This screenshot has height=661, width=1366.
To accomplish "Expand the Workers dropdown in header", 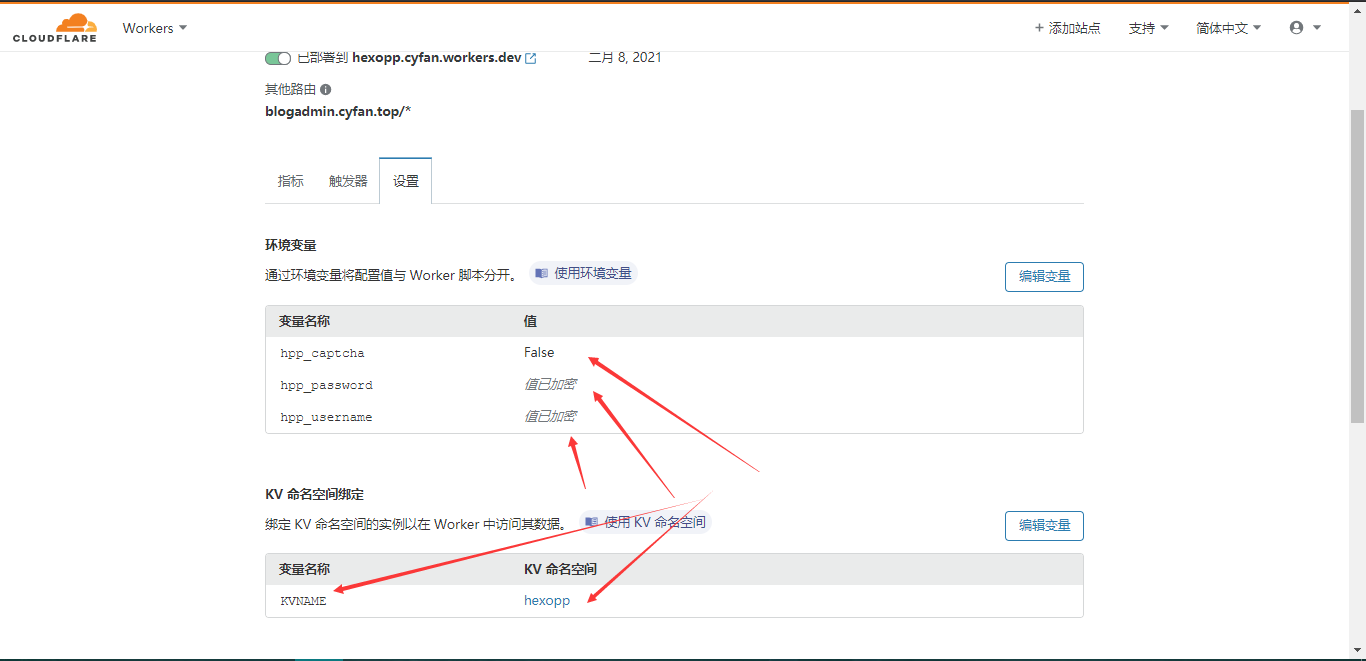I will [x=155, y=28].
